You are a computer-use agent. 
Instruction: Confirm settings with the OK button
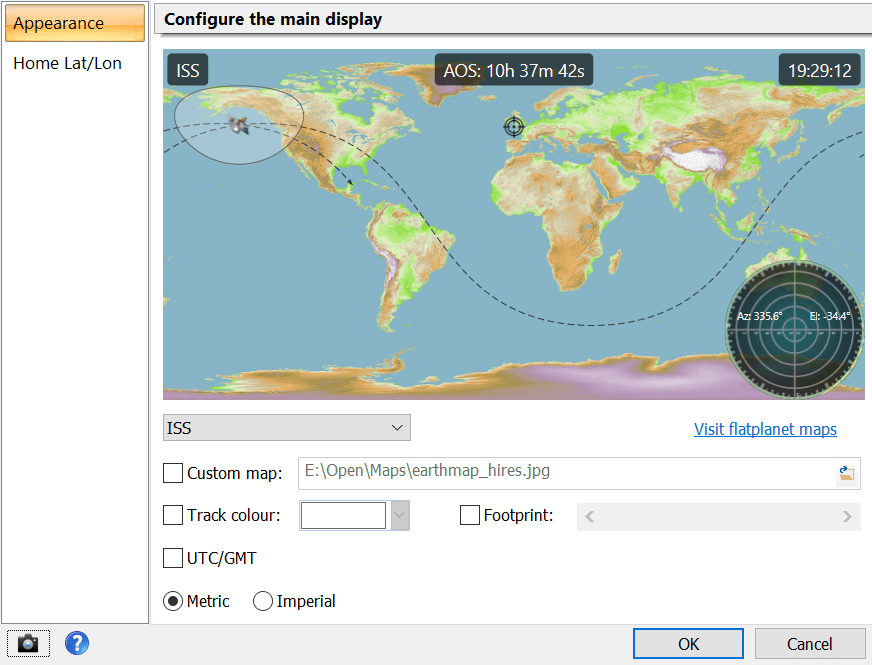click(x=688, y=643)
